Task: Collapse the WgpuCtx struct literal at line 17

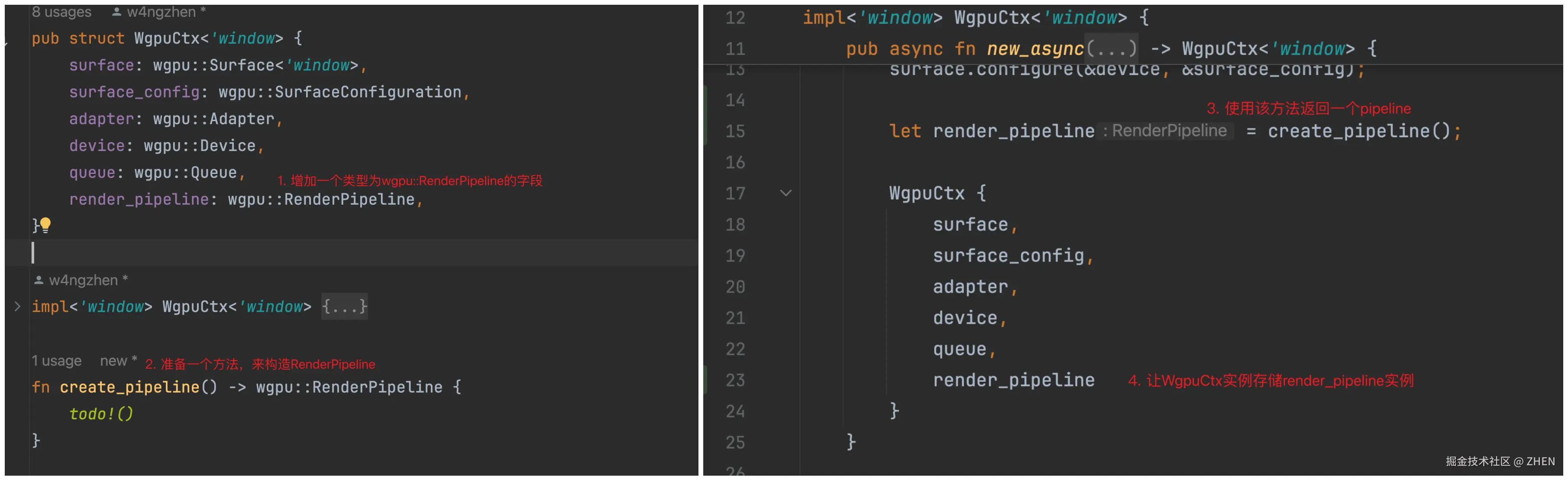Action: pyautogui.click(x=785, y=193)
